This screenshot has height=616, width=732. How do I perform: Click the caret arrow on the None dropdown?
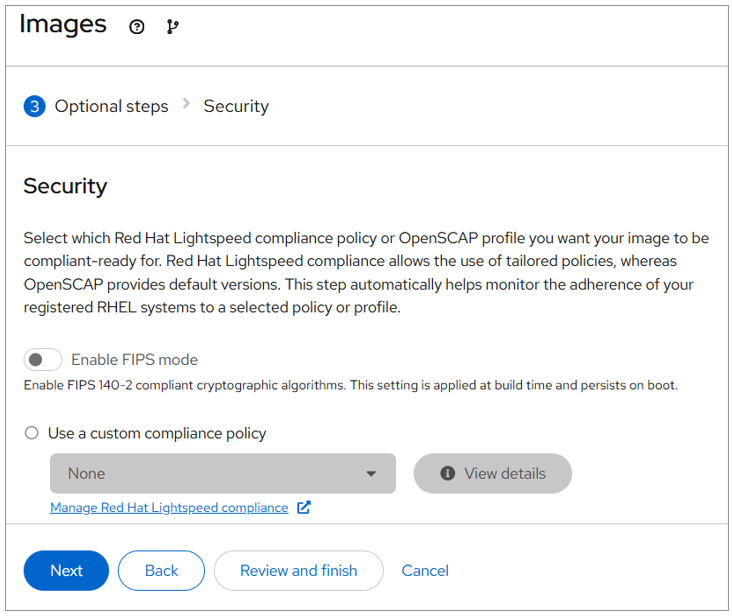pos(371,474)
